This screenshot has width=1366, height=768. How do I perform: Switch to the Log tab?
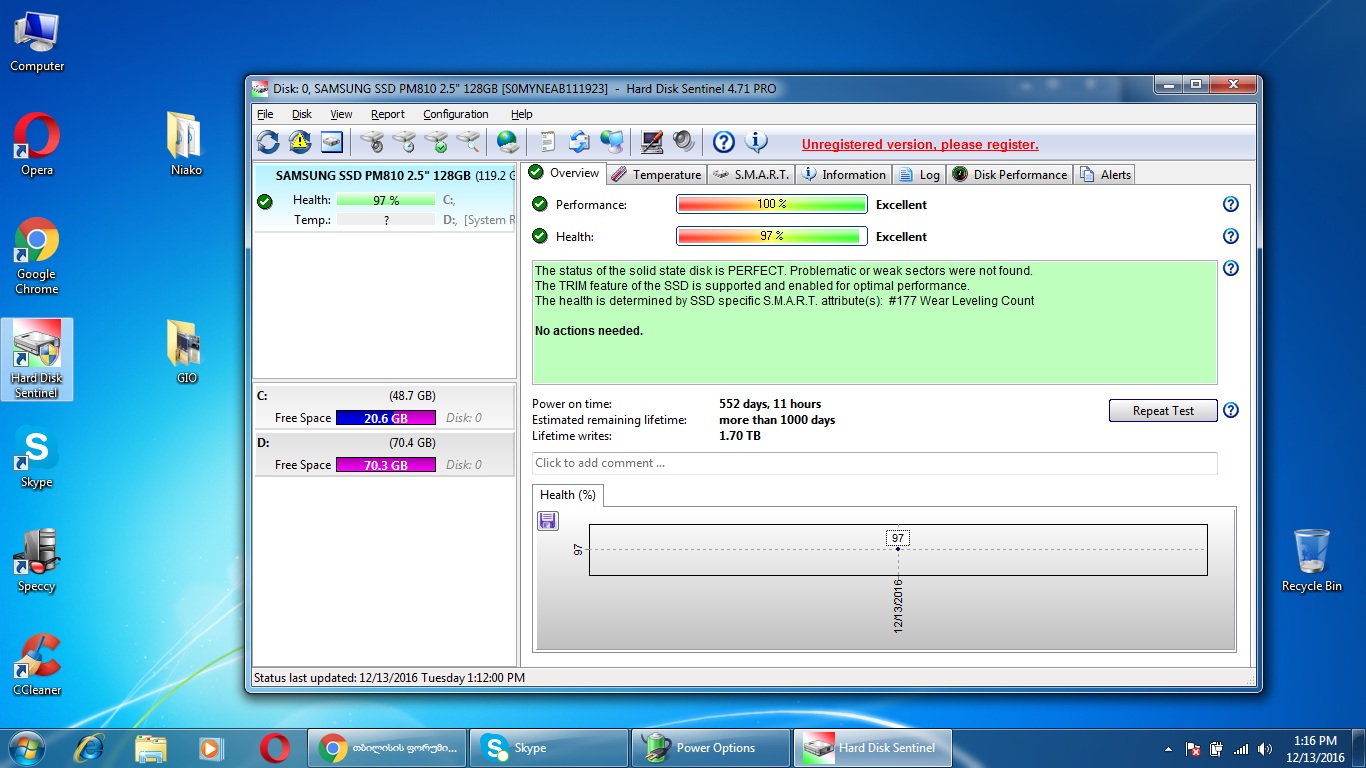pos(919,175)
